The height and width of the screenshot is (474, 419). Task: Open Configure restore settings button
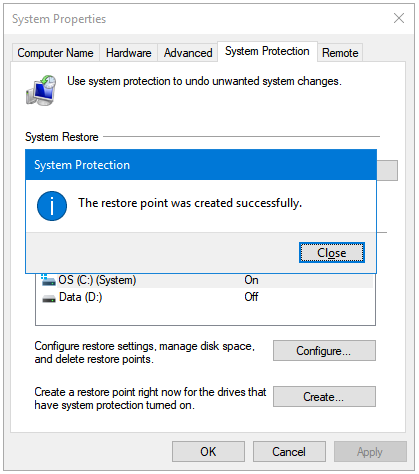click(324, 350)
